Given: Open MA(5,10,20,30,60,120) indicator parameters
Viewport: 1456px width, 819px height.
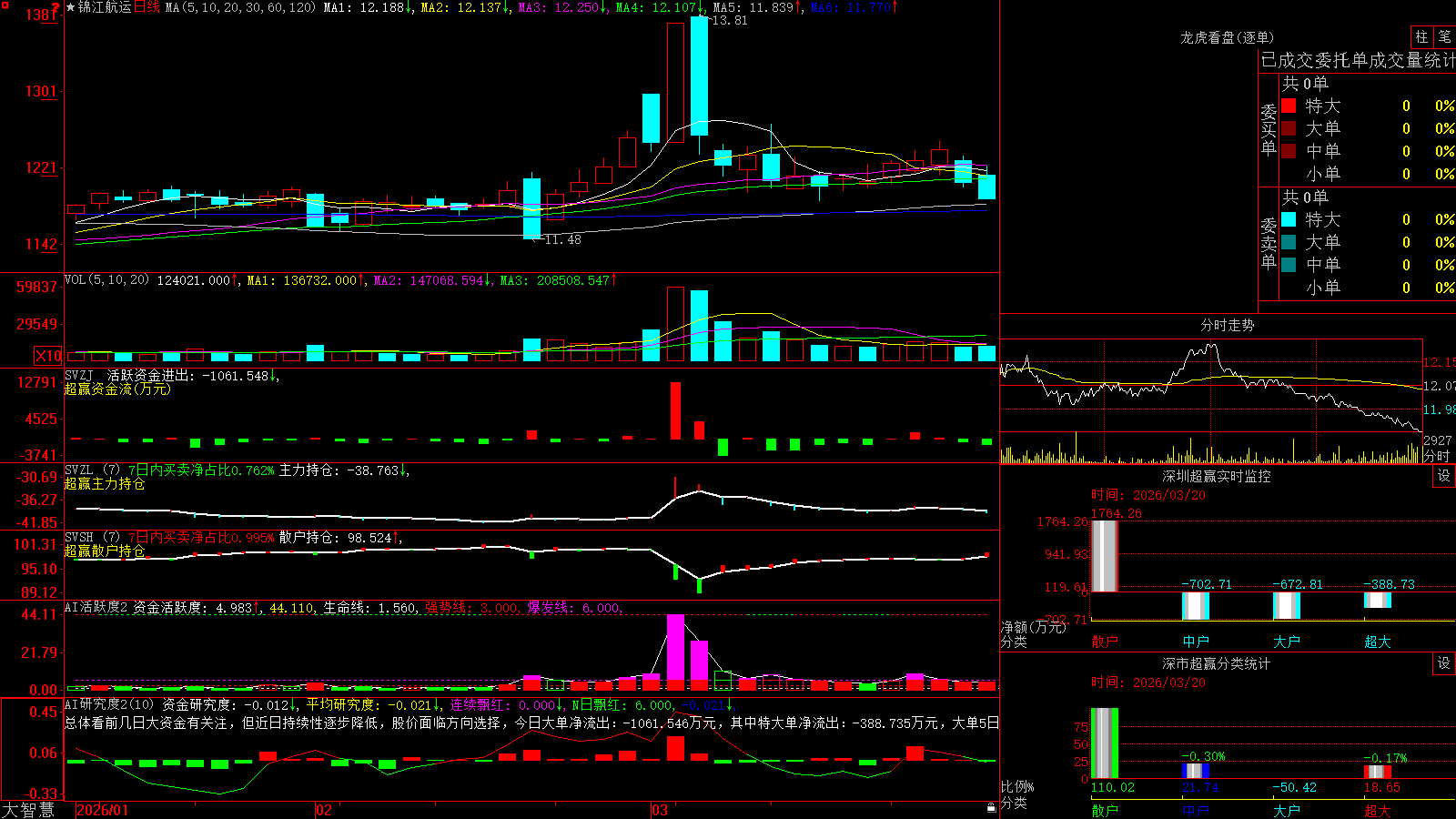Looking at the screenshot, I should coord(240,7).
